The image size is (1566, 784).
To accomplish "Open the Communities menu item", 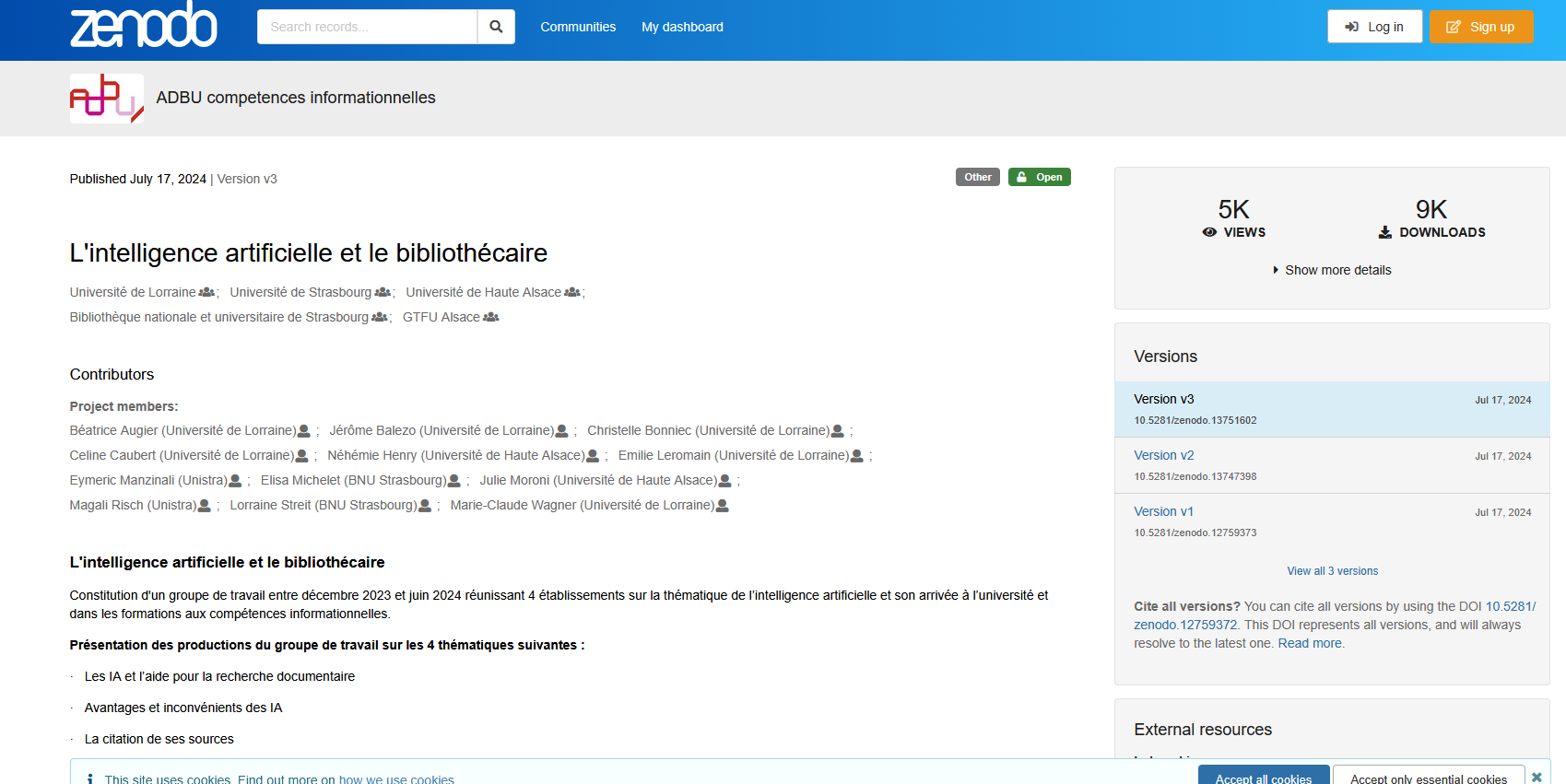I will (x=578, y=27).
